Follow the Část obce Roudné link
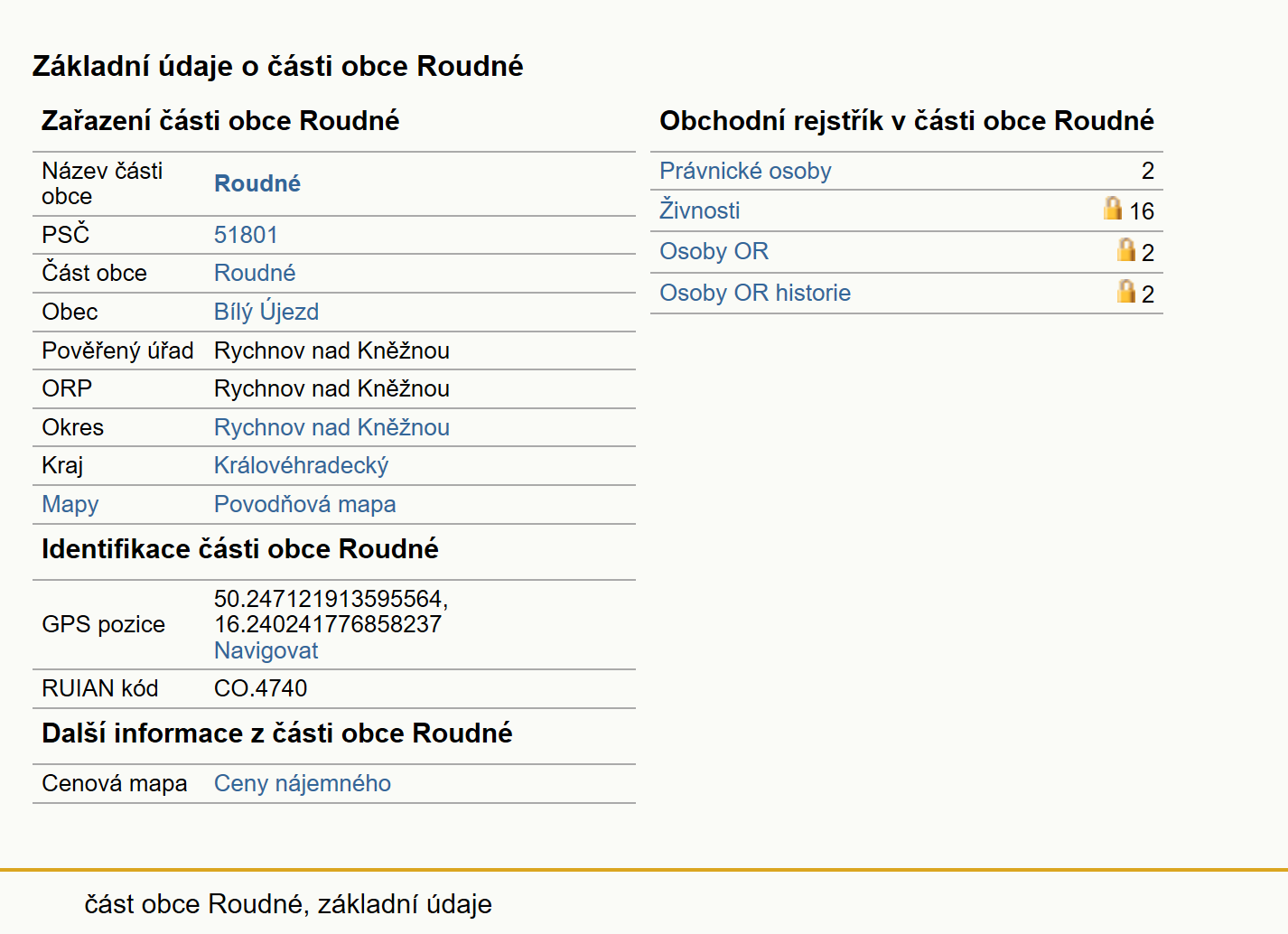This screenshot has height=934, width=1288. click(x=255, y=273)
